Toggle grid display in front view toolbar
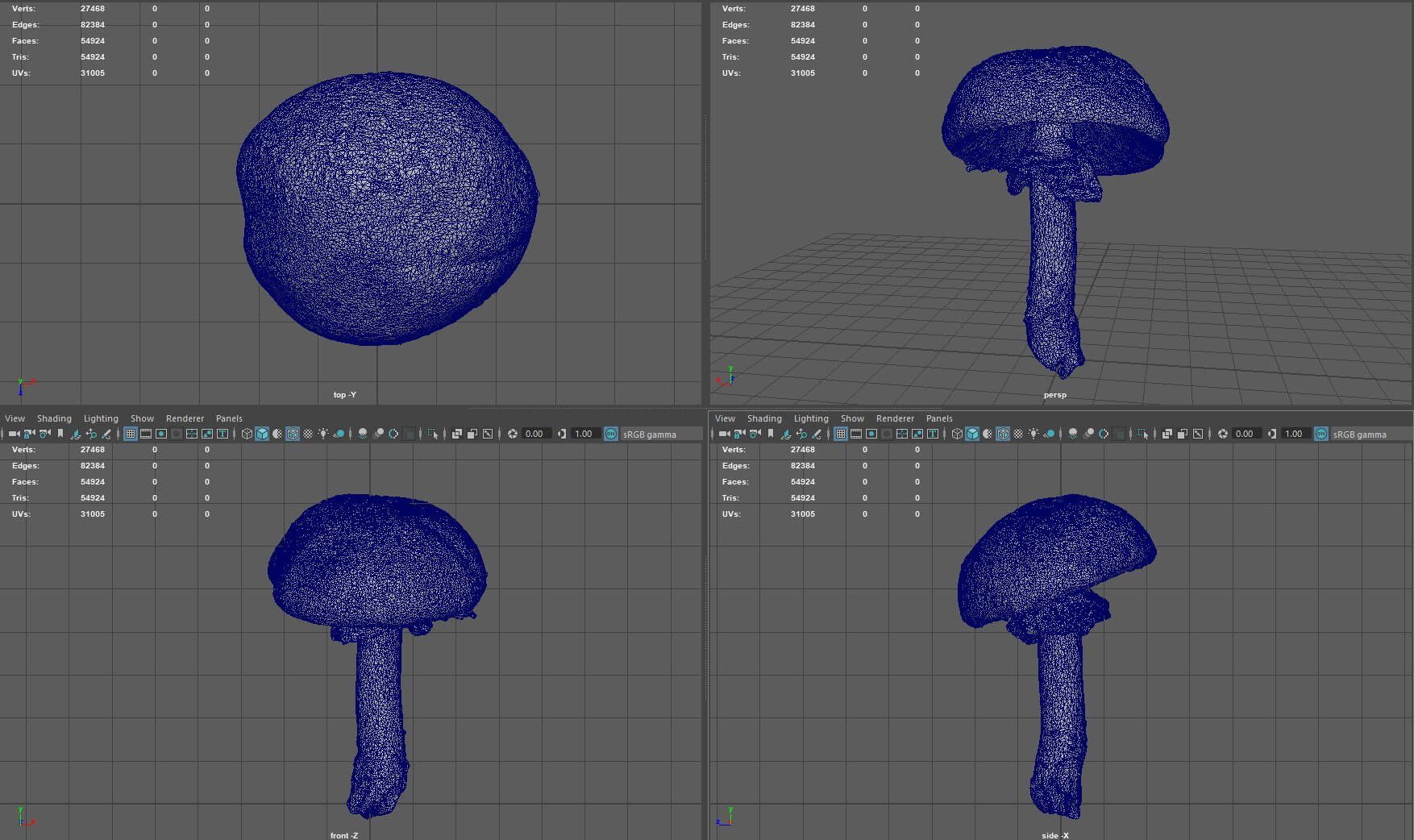This screenshot has width=1414, height=840. pyautogui.click(x=130, y=434)
